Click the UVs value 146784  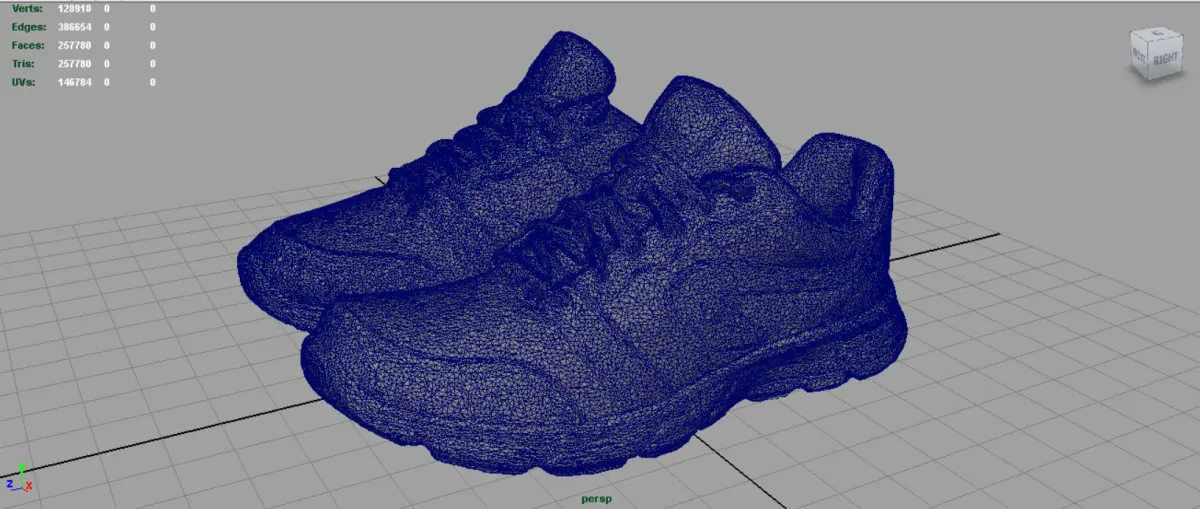tap(76, 82)
